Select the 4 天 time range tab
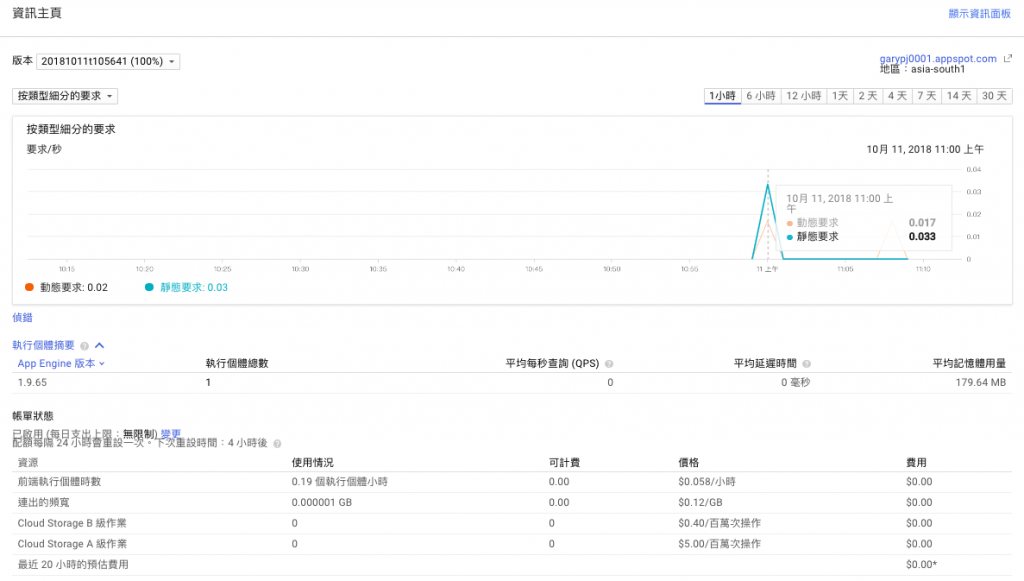1024x581 pixels. [x=897, y=96]
